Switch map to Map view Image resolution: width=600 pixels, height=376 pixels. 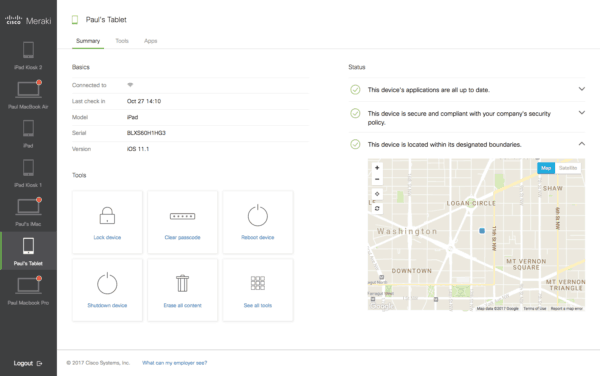pos(546,168)
